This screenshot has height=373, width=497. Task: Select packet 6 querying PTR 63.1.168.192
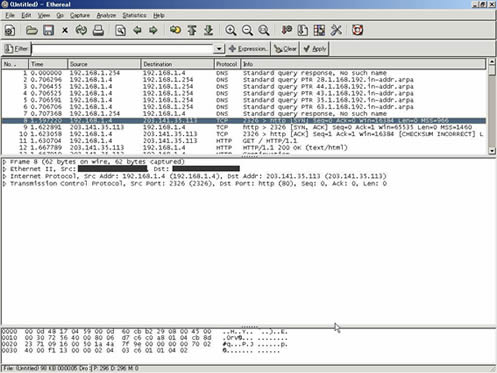pos(244,107)
